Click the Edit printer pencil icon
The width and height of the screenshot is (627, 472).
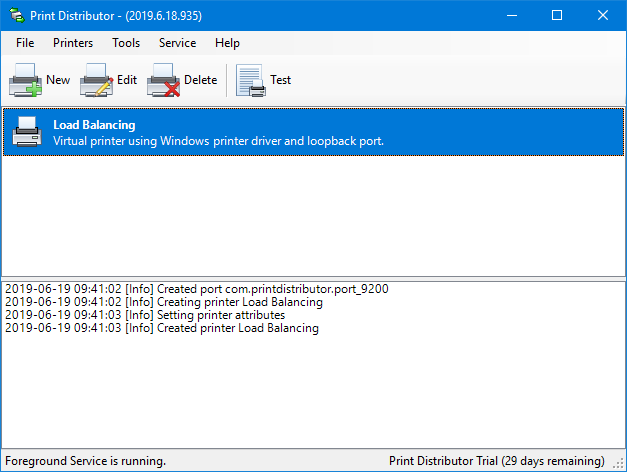(x=96, y=80)
